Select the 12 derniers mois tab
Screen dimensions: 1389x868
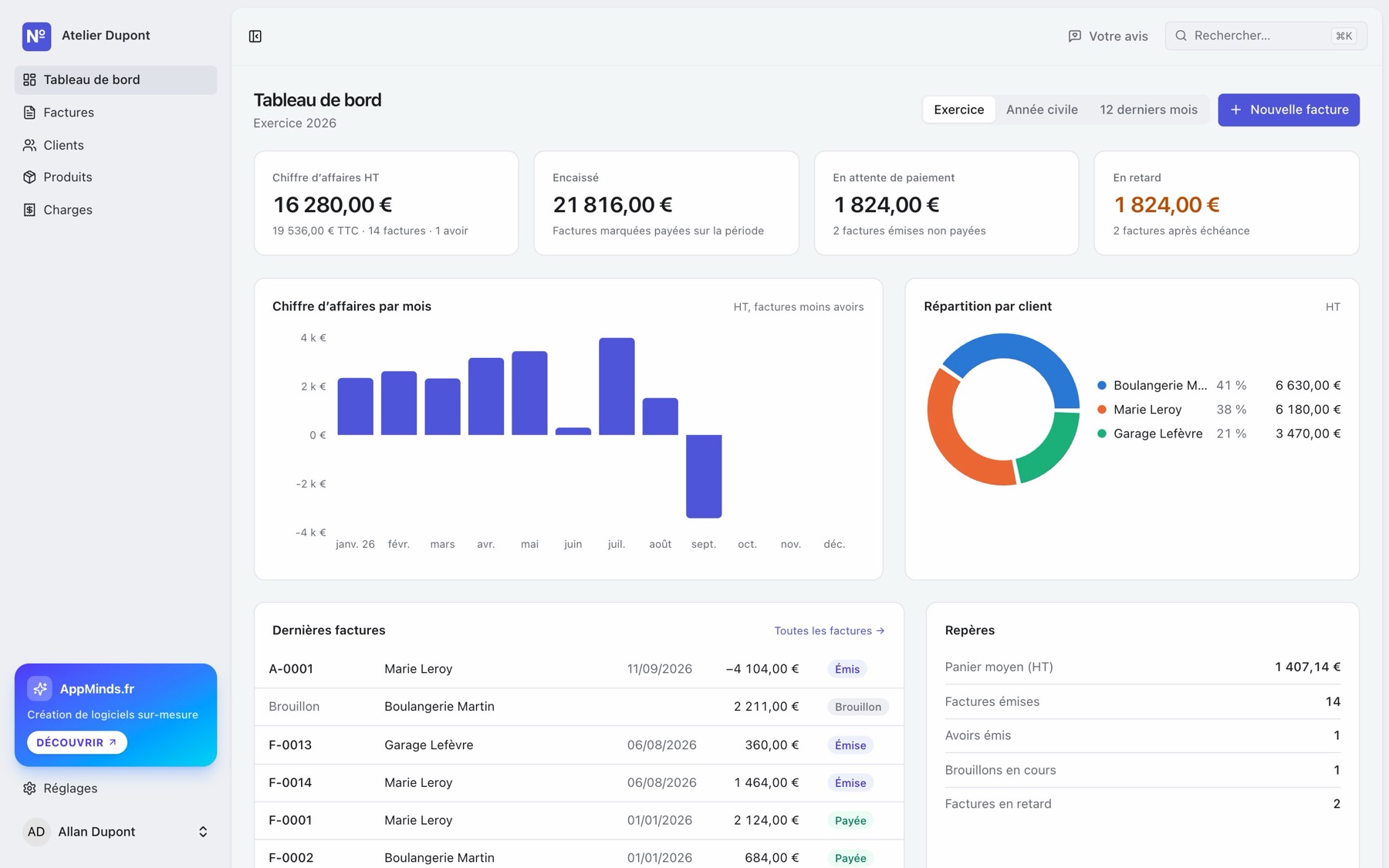[x=1148, y=110]
